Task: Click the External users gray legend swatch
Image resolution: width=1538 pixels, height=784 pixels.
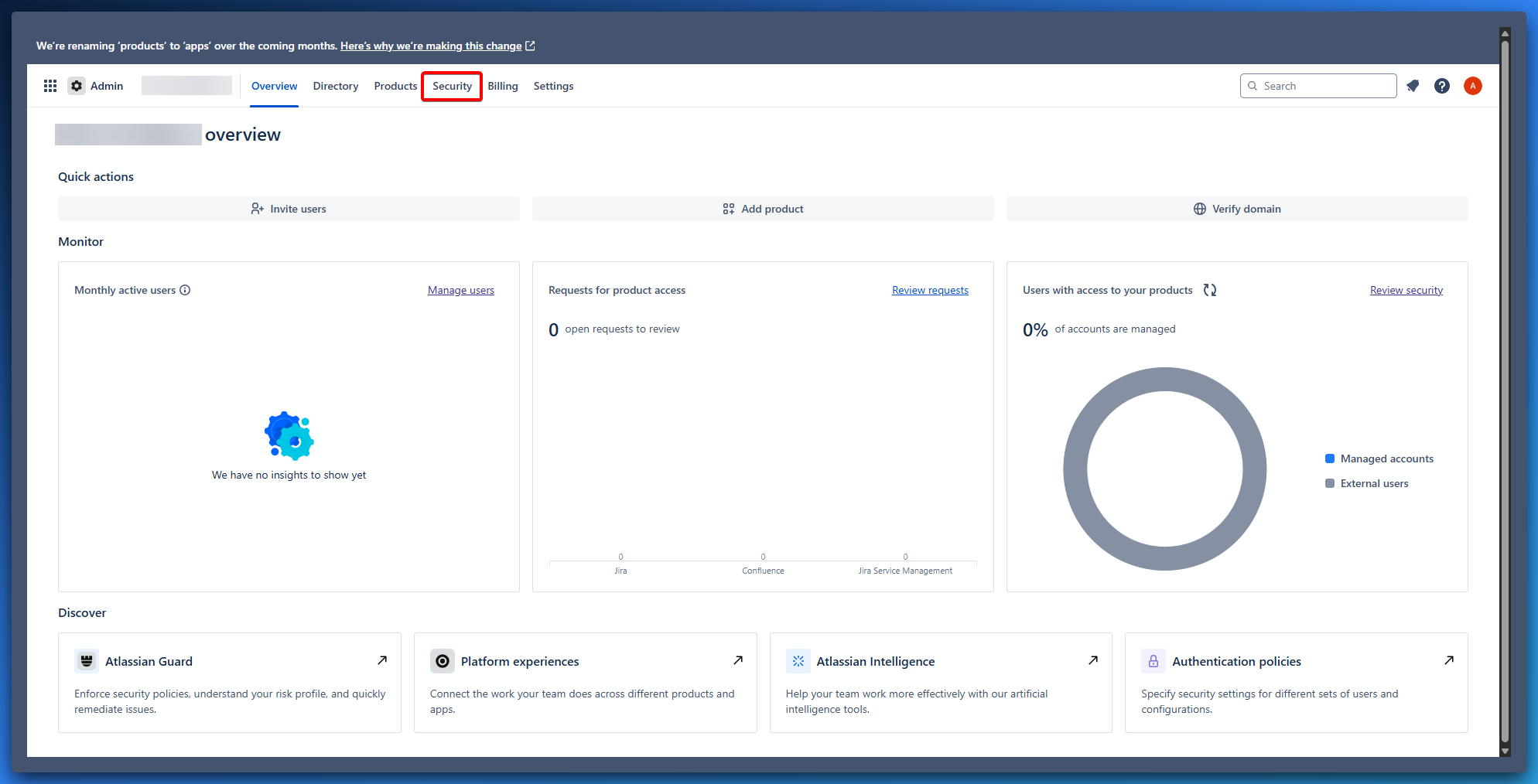Action: 1330,483
